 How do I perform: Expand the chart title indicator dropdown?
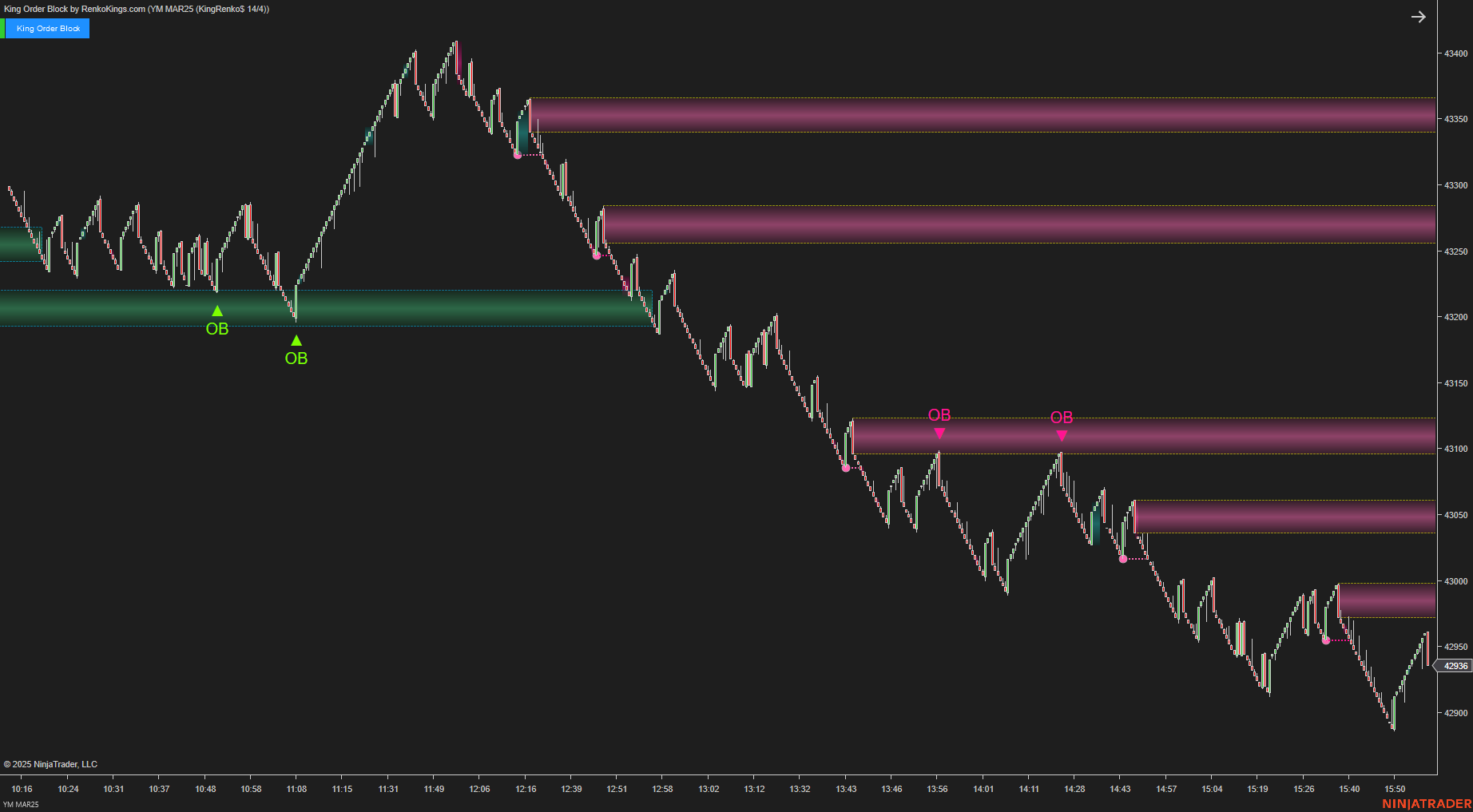tap(134, 10)
